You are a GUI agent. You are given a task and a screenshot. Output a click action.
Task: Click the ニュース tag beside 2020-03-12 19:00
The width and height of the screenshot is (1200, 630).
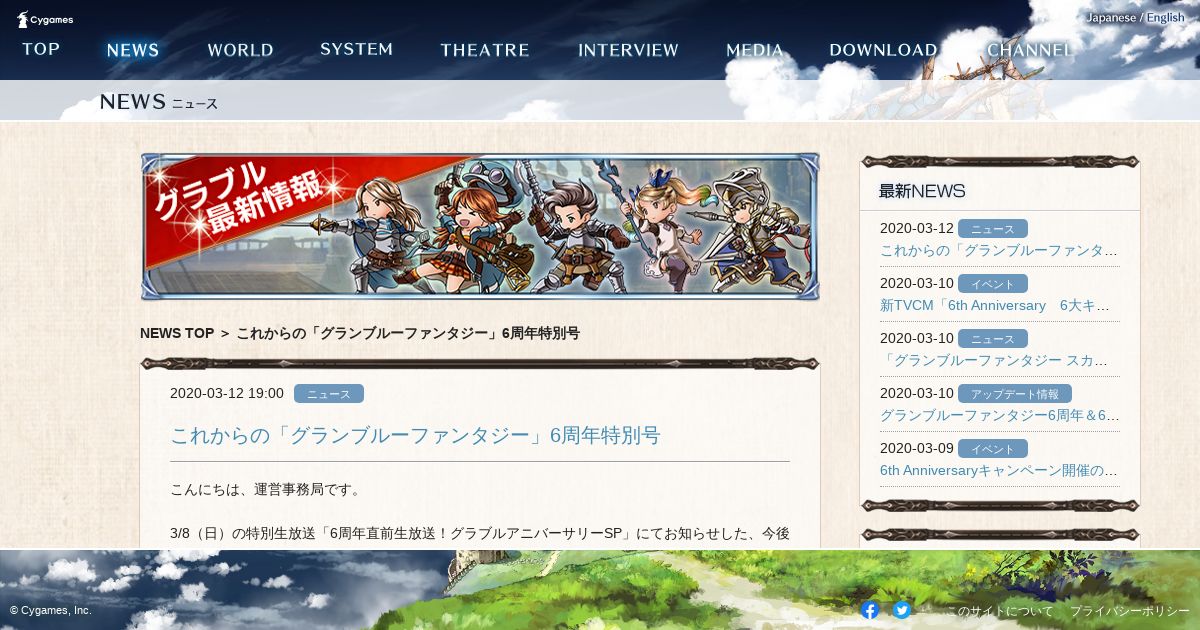tap(329, 394)
